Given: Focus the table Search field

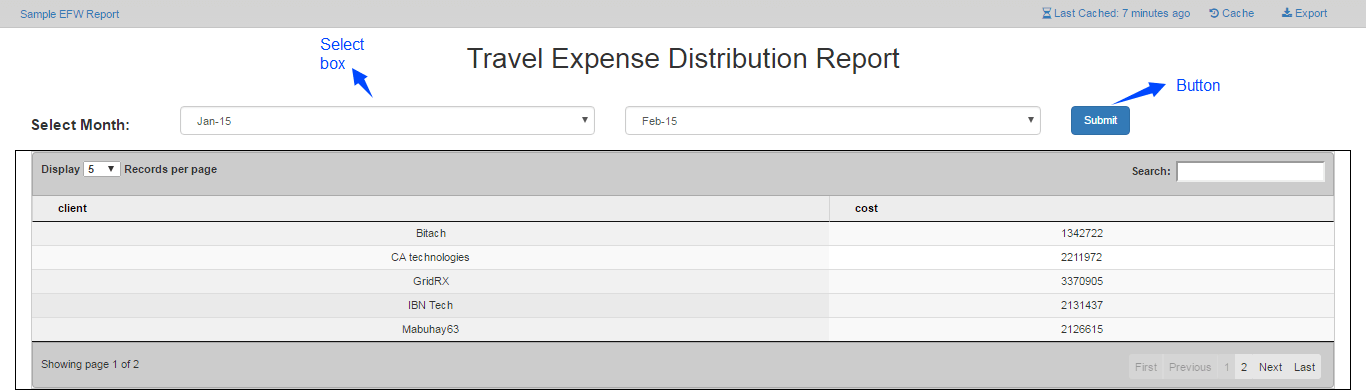Looking at the screenshot, I should (x=1251, y=171).
